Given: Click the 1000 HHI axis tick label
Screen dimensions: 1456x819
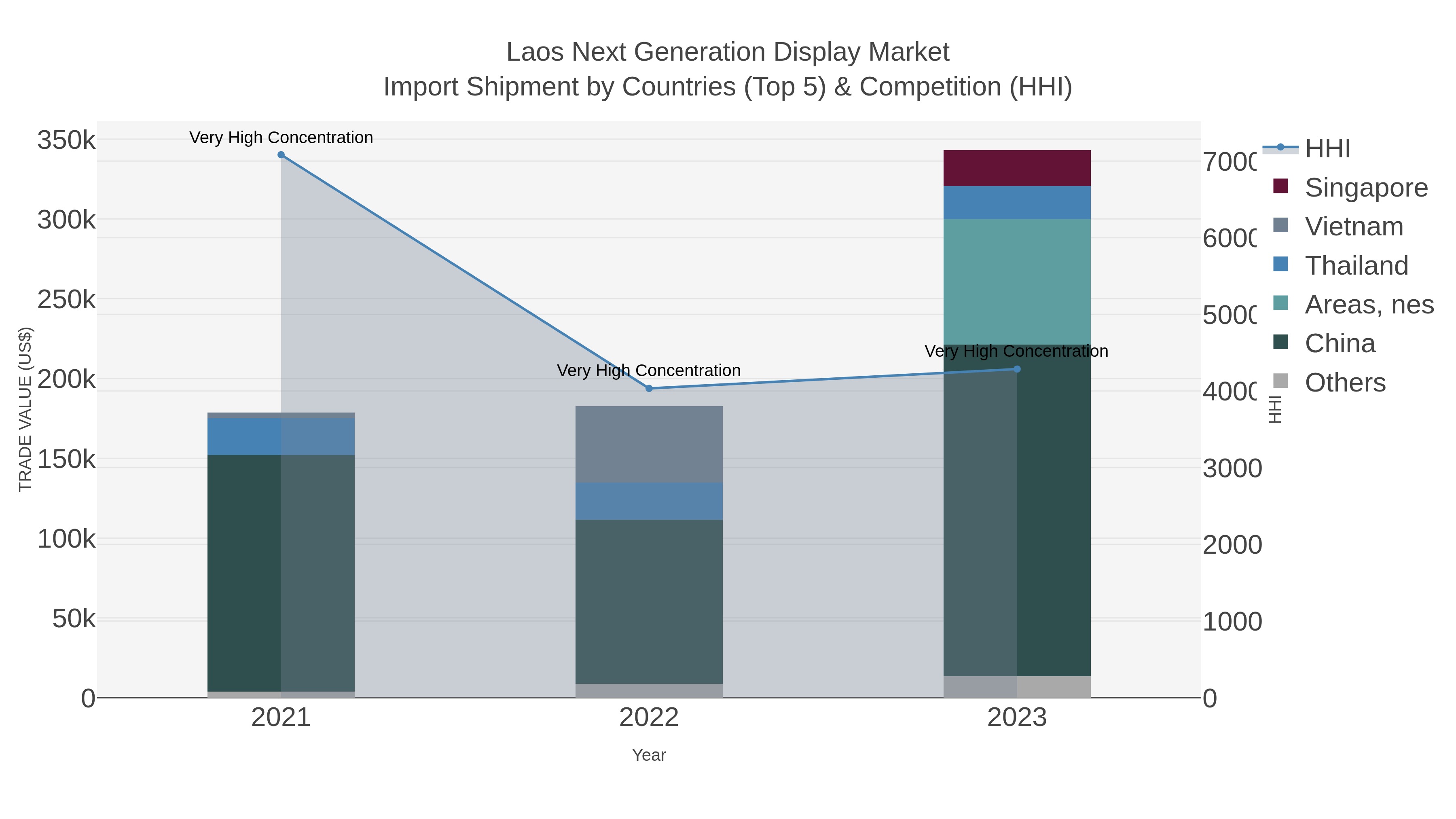Looking at the screenshot, I should coord(1232,621).
